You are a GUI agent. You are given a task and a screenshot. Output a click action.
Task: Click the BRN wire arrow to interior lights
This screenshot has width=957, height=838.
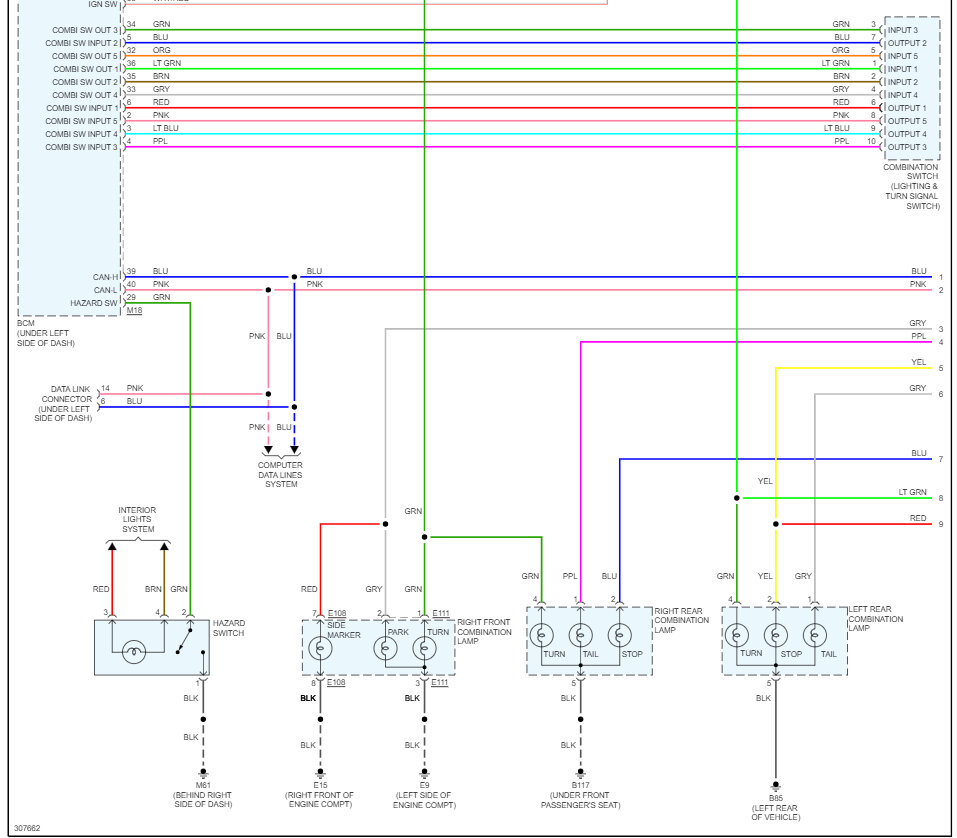(164, 546)
